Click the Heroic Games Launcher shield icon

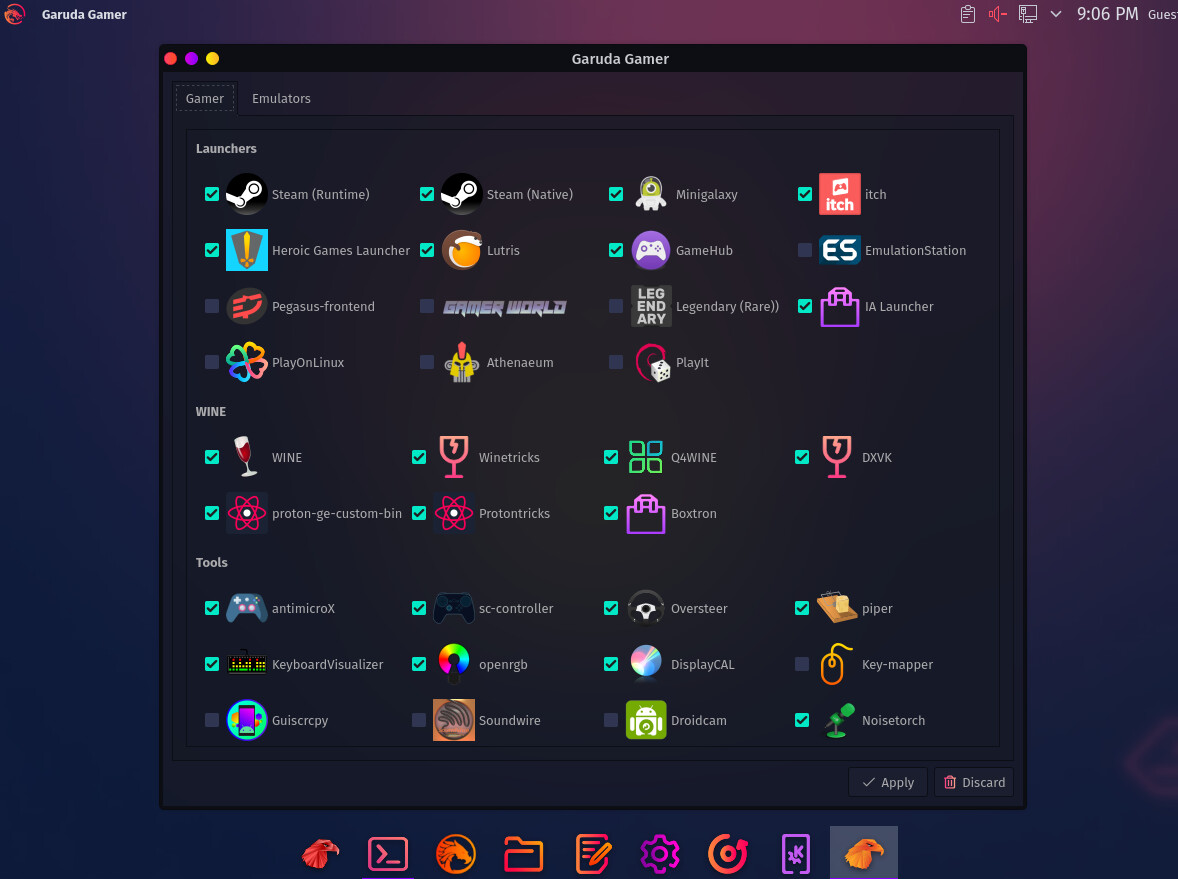246,250
